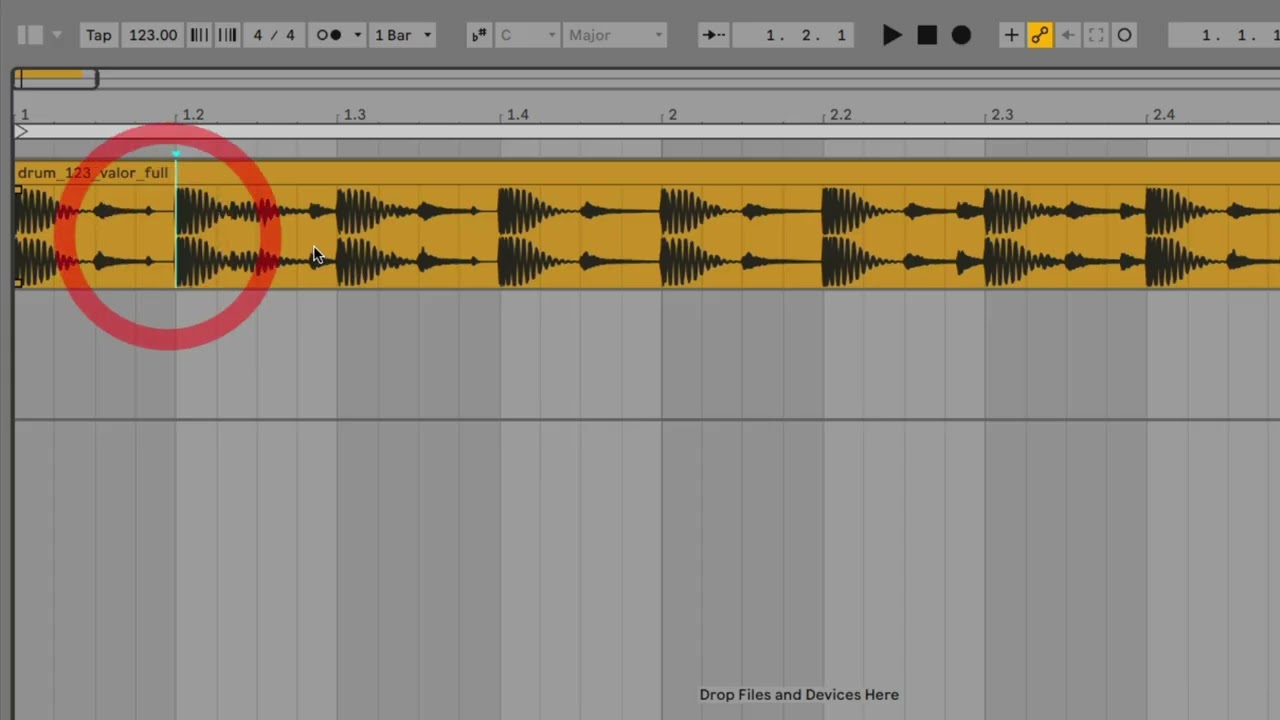Open the Major scale dropdown
The width and height of the screenshot is (1280, 720).
[x=614, y=35]
